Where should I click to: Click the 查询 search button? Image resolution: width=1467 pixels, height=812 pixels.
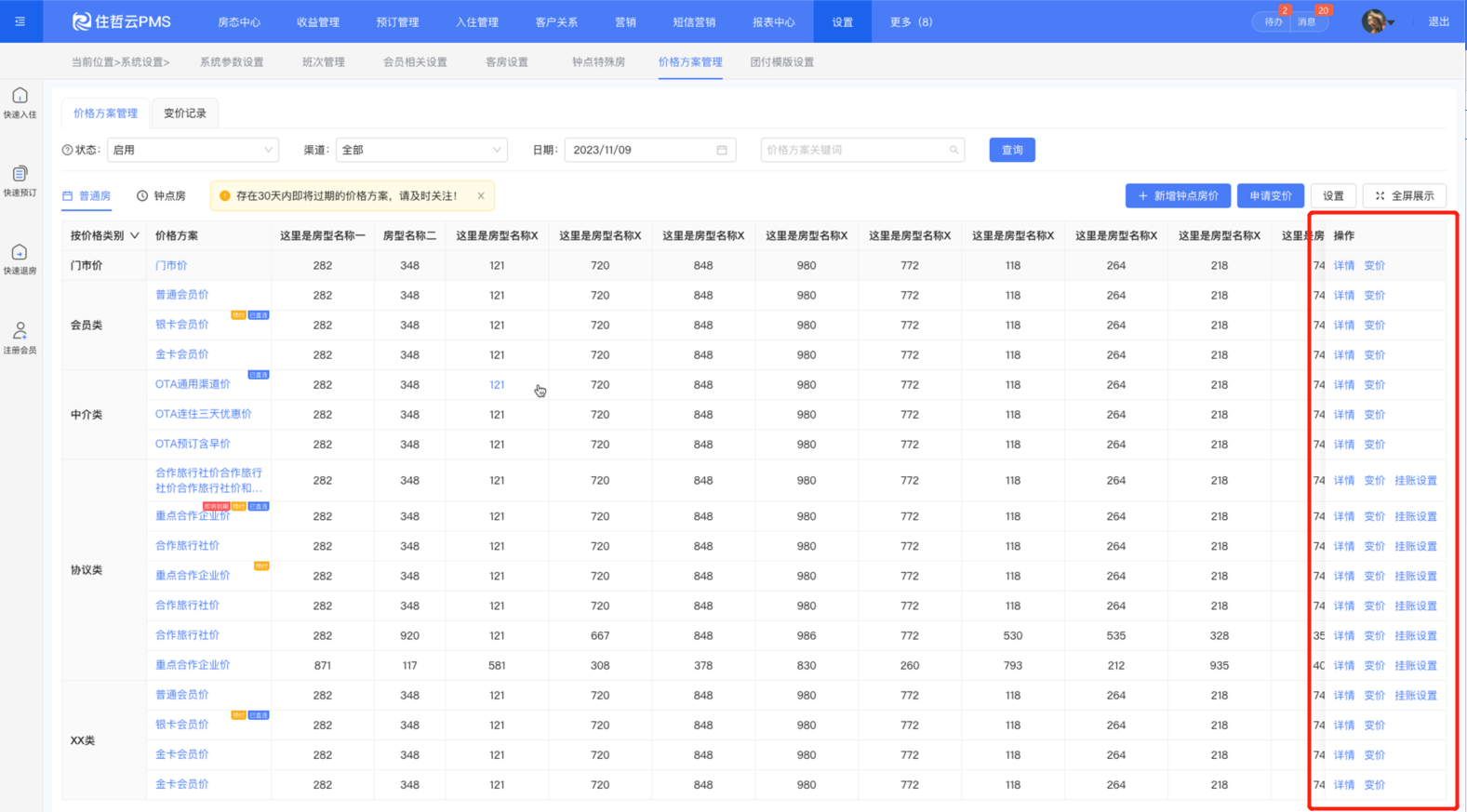pyautogui.click(x=1012, y=150)
